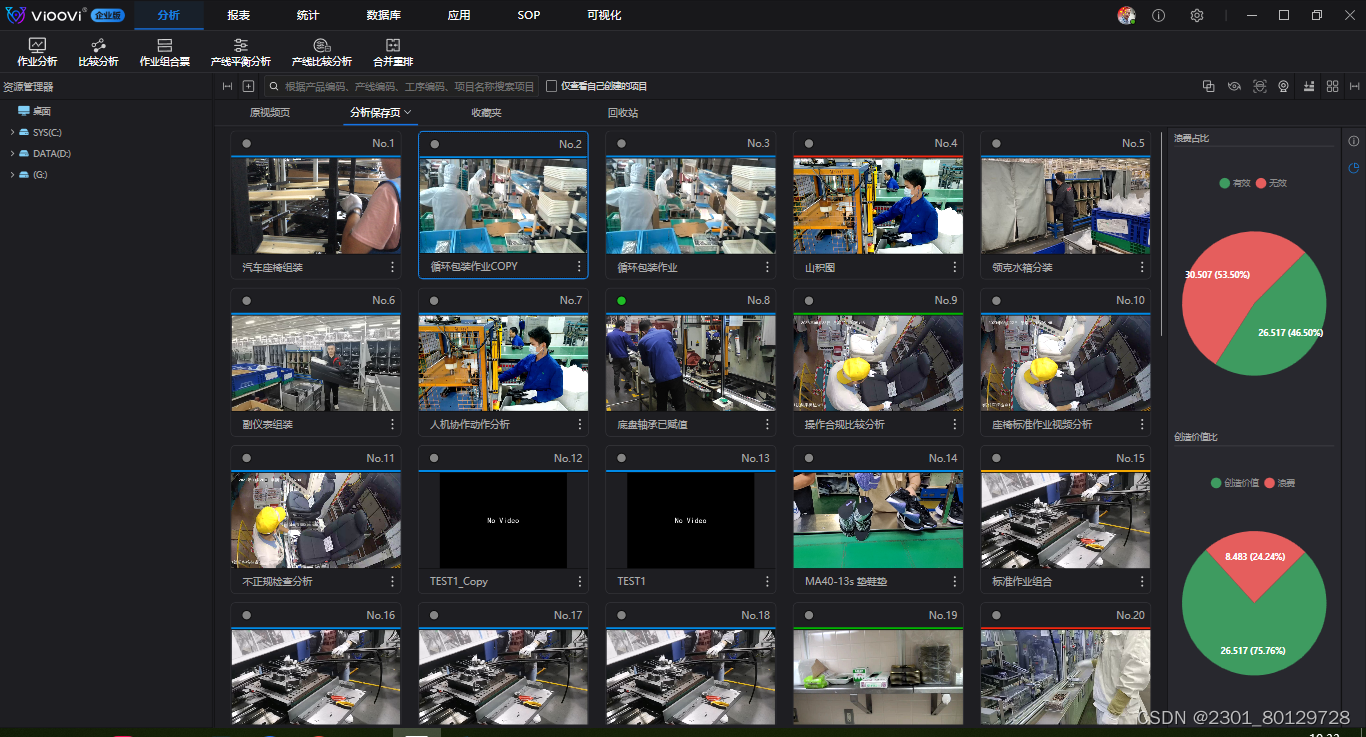Click the search magnifier icon

pos(273,86)
